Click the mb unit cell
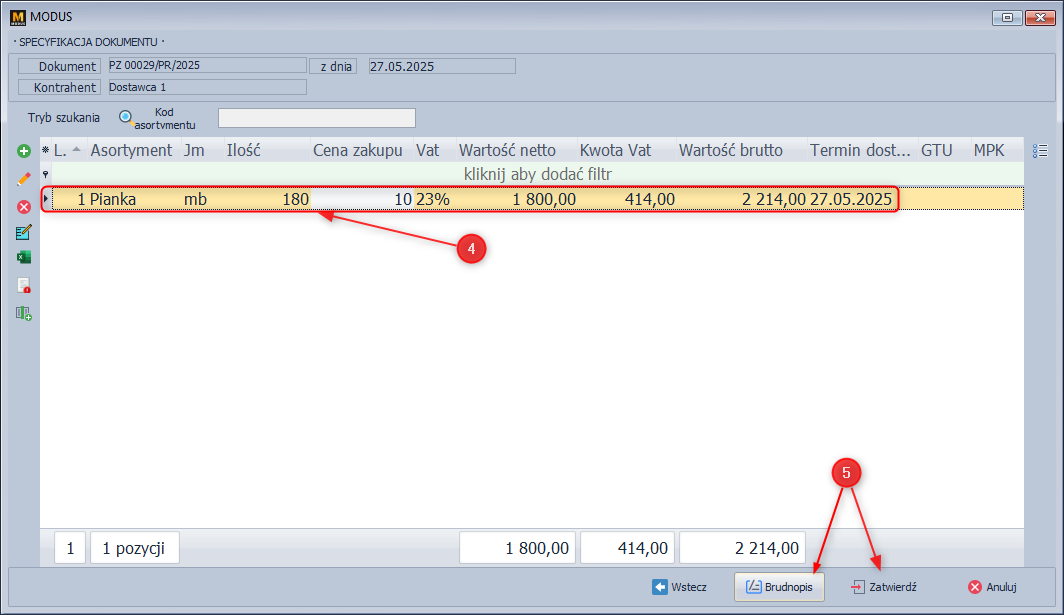Viewport: 1064px width, 615px height. click(202, 199)
